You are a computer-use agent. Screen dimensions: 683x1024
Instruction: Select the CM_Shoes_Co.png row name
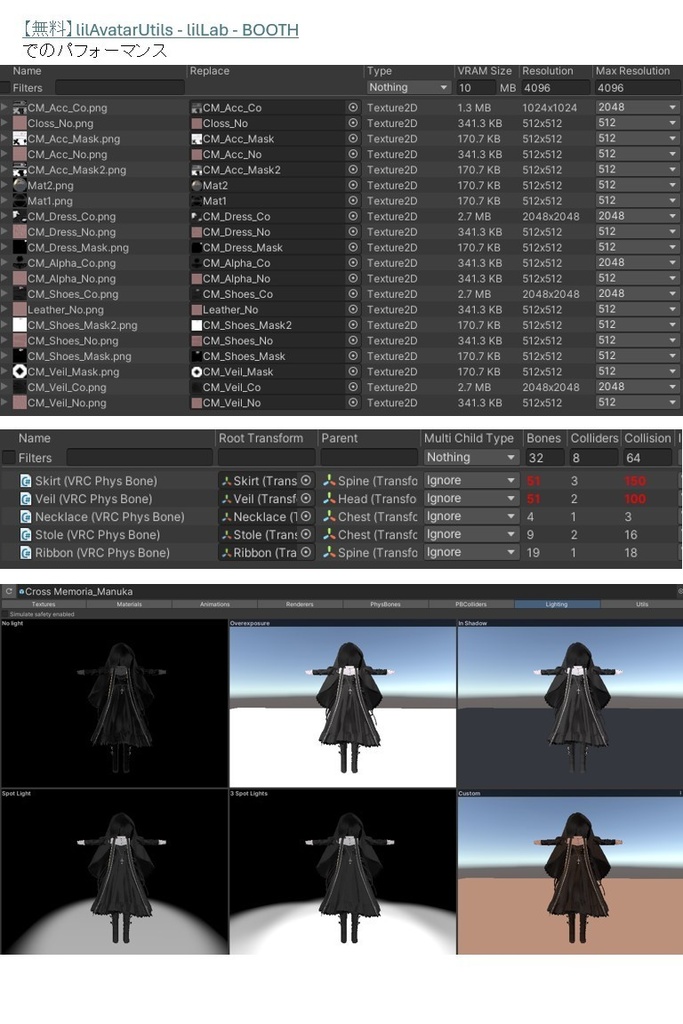click(72, 294)
